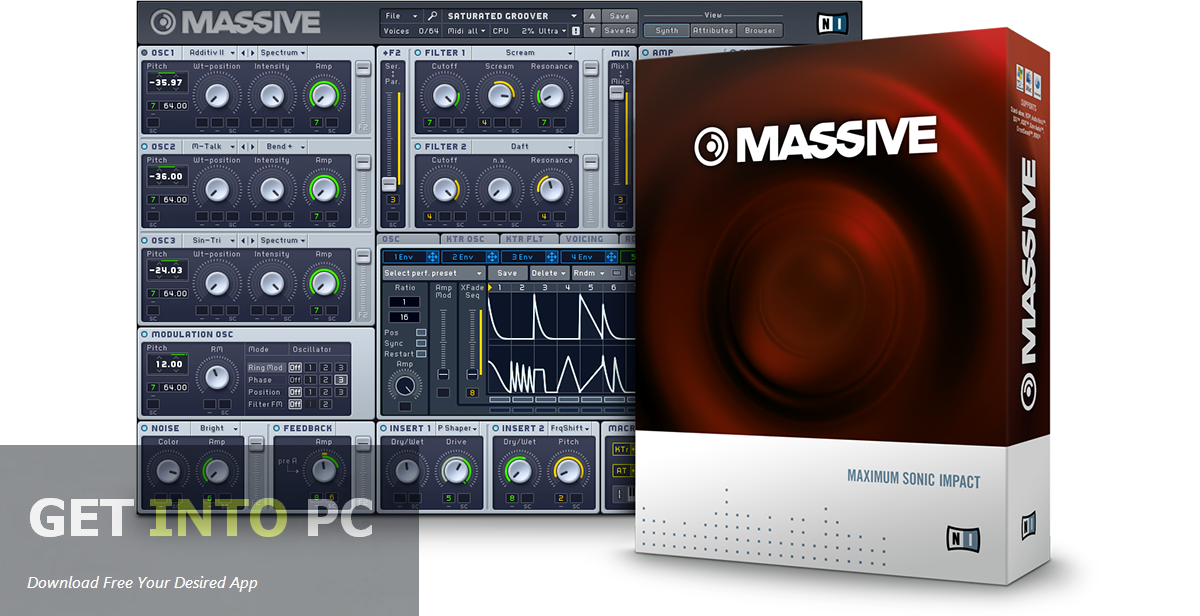Select oscillator 2 for Filter FM
Screen dimensions: 1200x616
326,404
